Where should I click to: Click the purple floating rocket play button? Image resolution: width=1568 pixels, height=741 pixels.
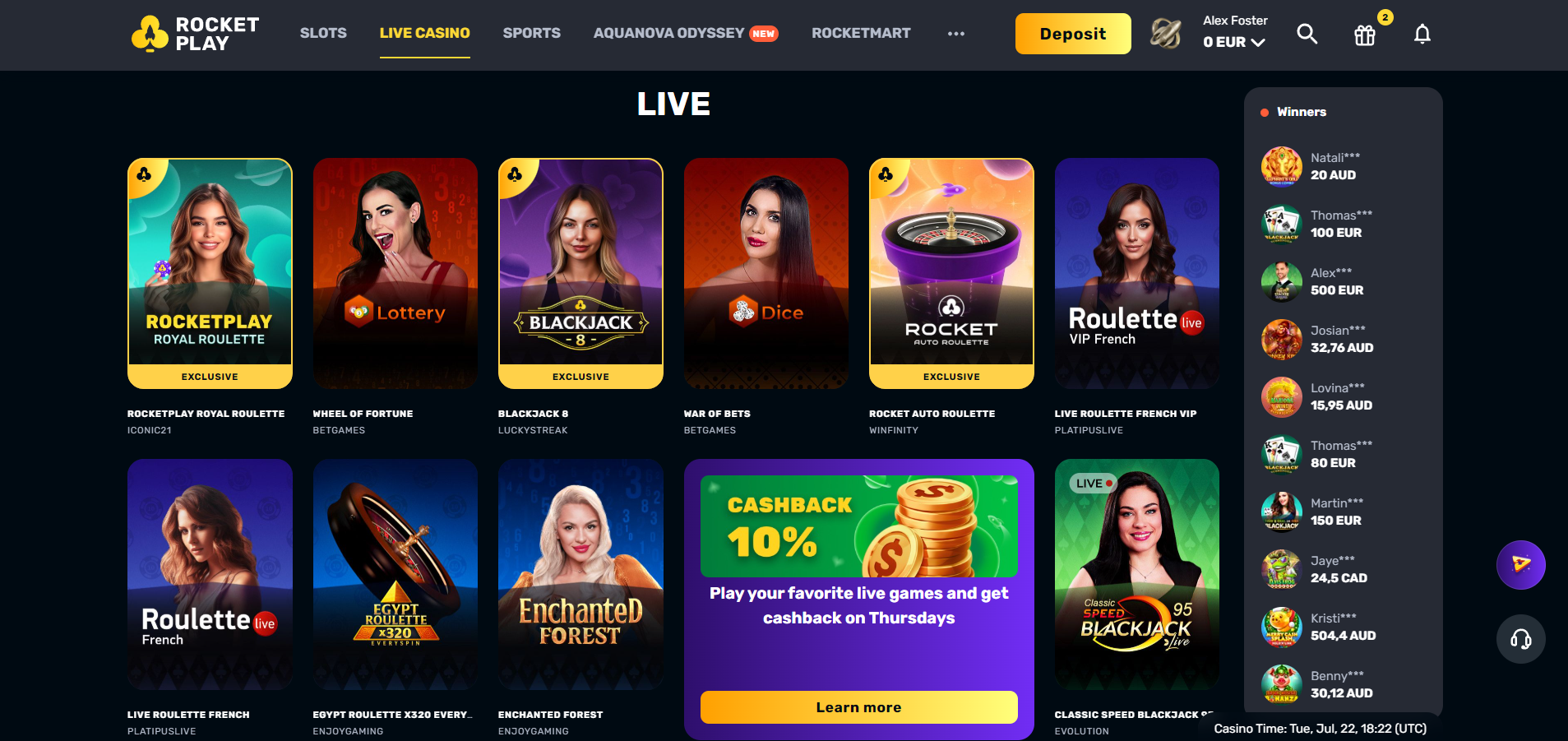(1521, 565)
